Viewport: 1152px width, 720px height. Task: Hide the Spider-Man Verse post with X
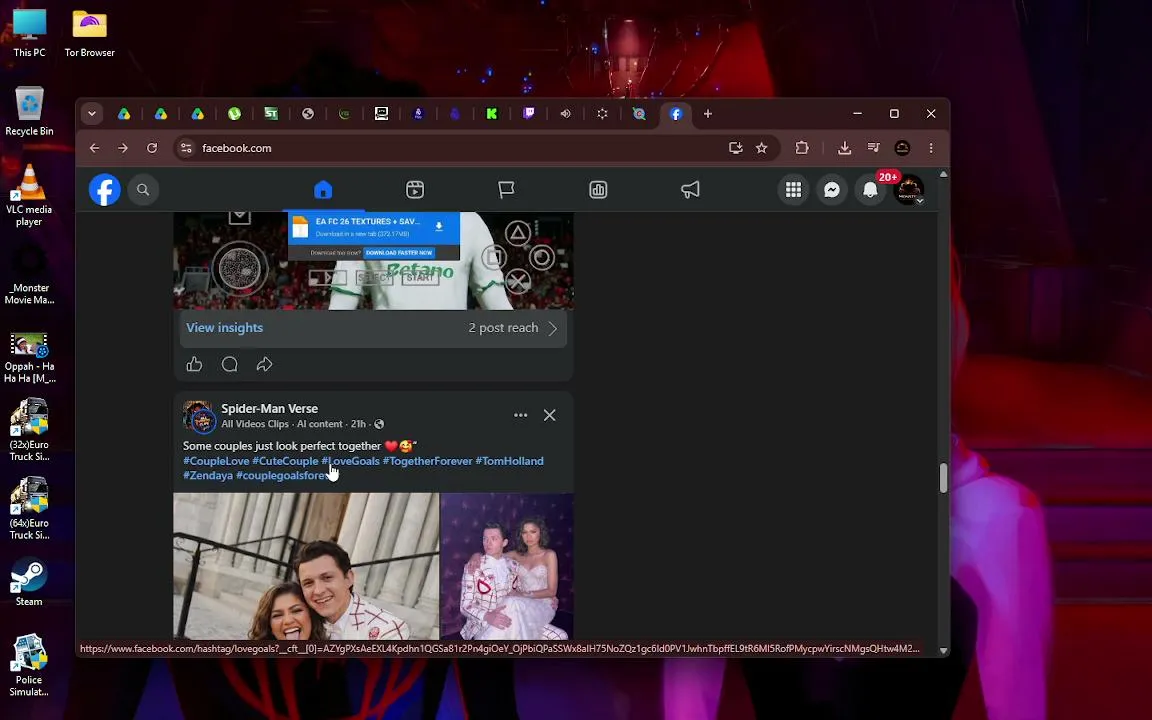[x=550, y=415]
